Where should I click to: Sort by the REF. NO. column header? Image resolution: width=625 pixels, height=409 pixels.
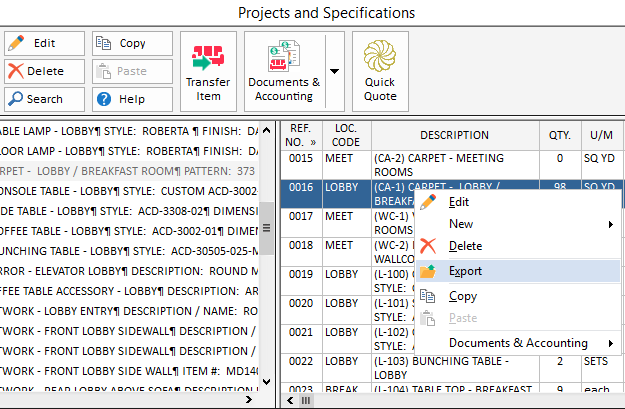click(299, 135)
